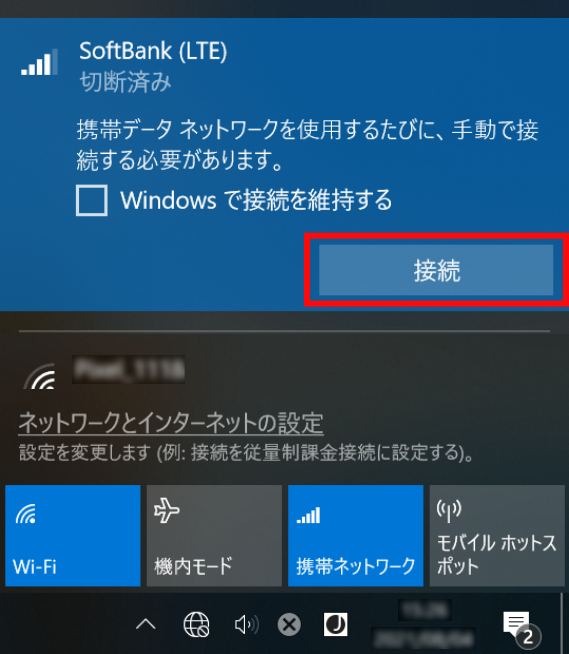This screenshot has width=569, height=654.
Task: Click the 接続 button to connect
Action: coord(436,270)
